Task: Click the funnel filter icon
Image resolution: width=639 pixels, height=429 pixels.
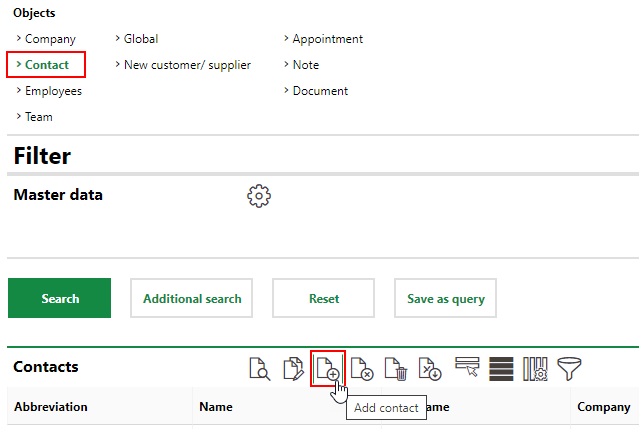Action: coord(569,368)
